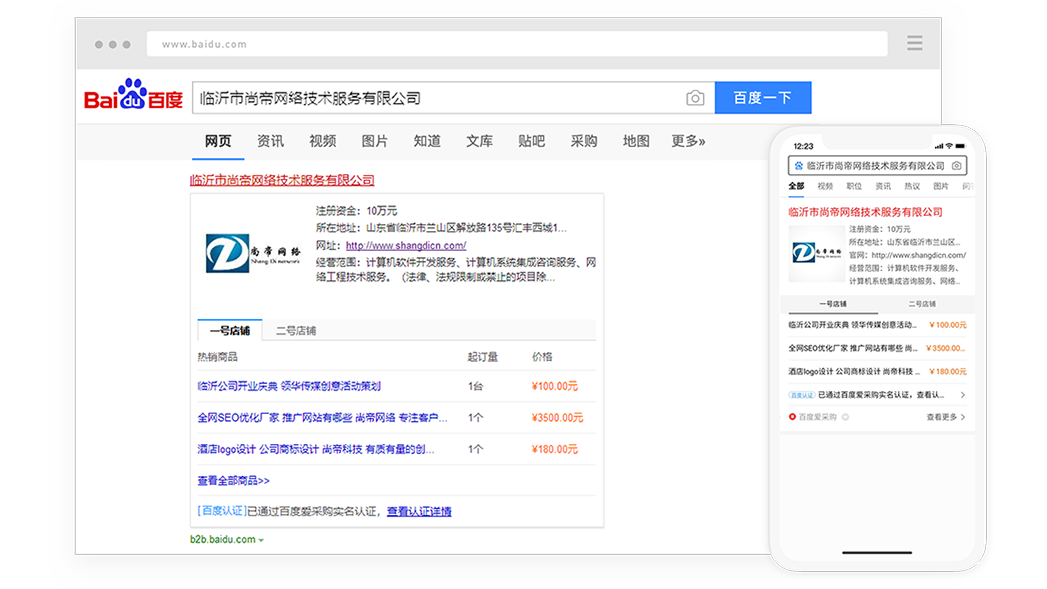1047x589 pixels.
Task: Click the 百度一下 search button
Action: 763,97
